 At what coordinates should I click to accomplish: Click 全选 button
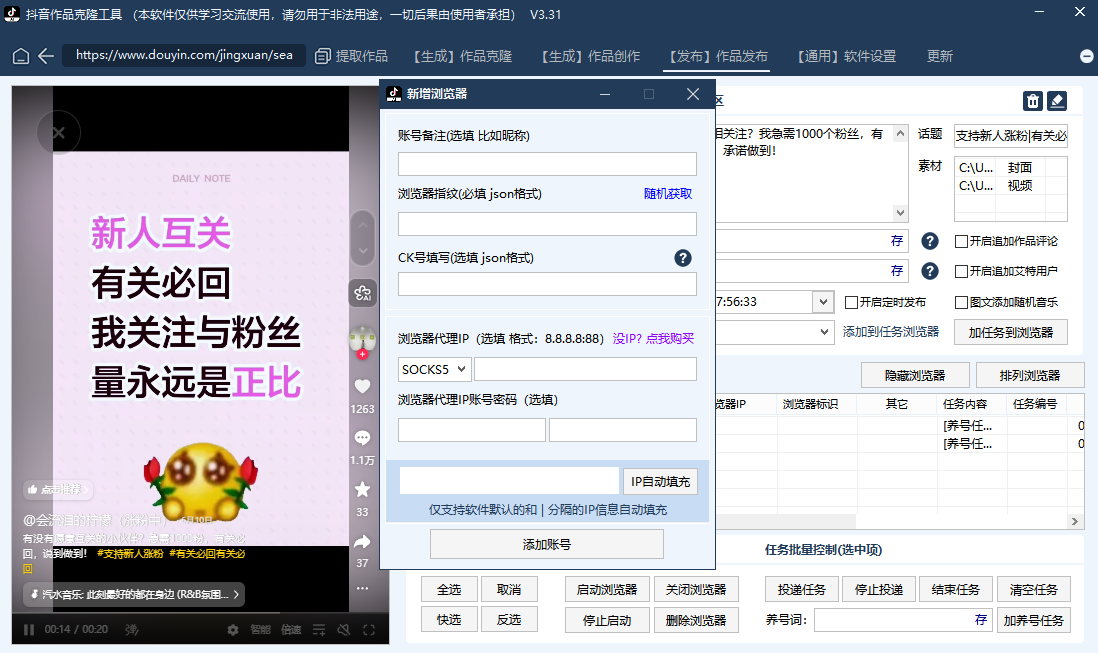[450, 590]
